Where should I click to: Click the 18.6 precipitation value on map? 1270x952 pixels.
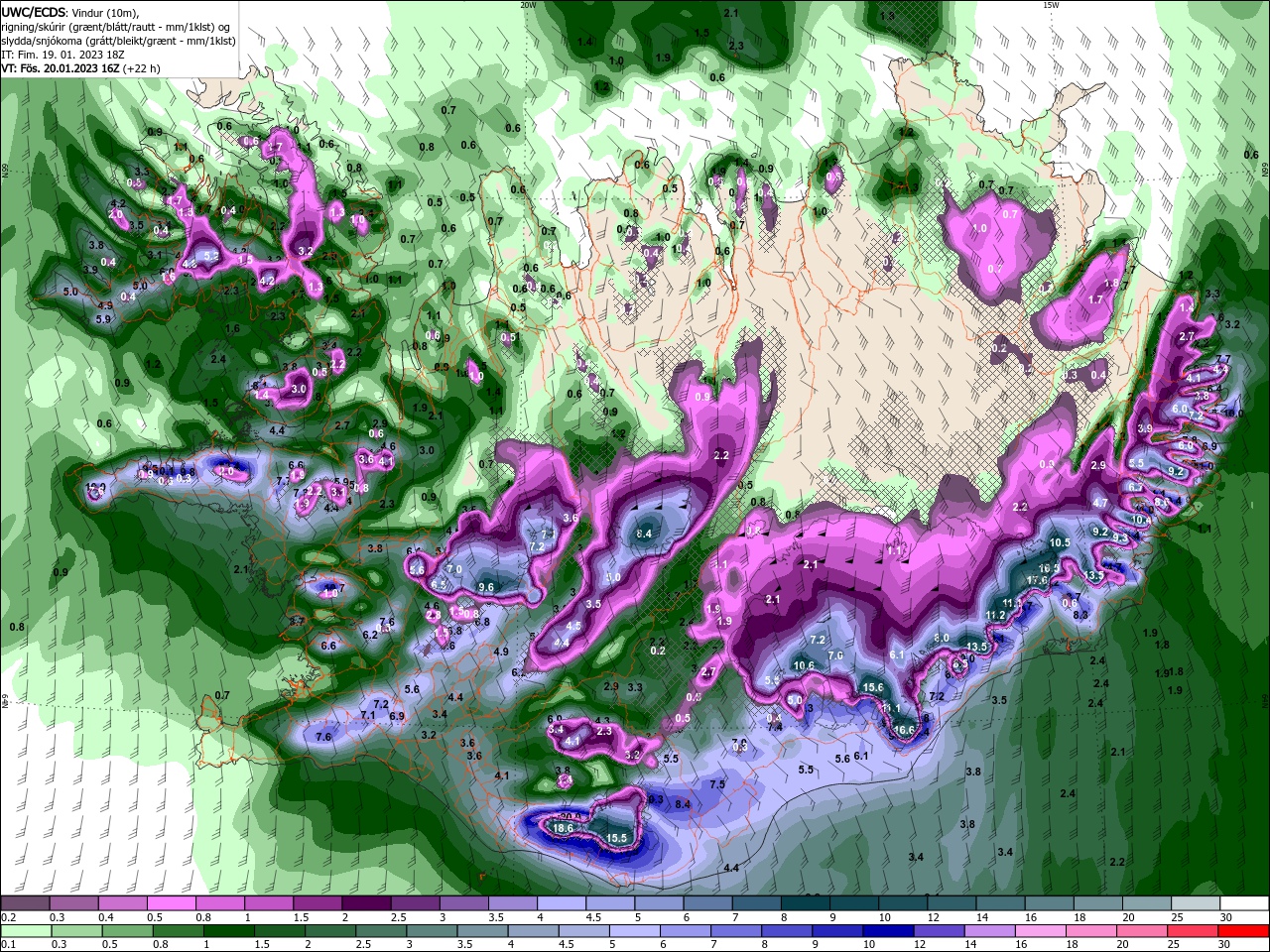(564, 828)
